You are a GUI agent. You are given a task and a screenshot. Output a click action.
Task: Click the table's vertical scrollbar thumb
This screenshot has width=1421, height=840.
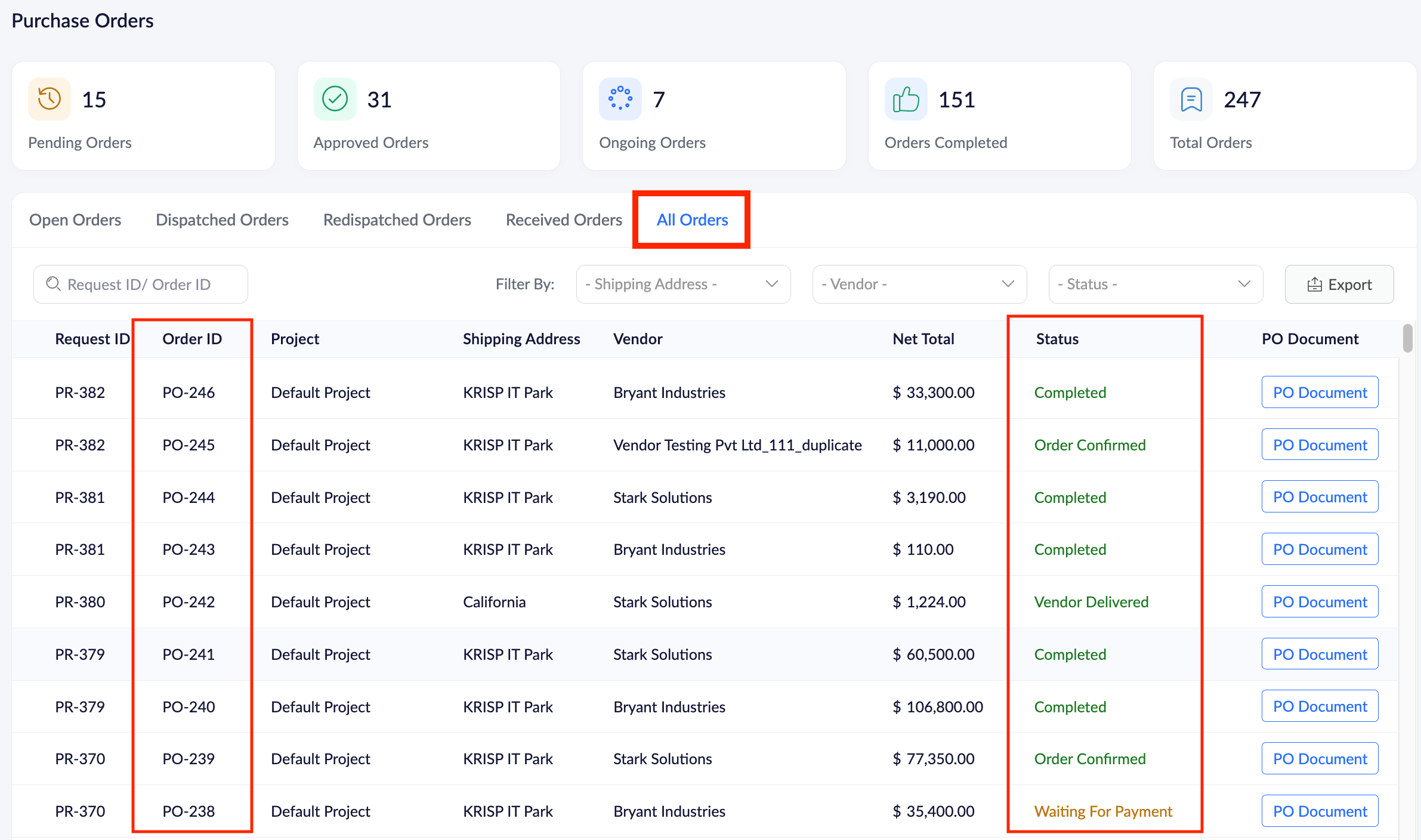(x=1408, y=338)
